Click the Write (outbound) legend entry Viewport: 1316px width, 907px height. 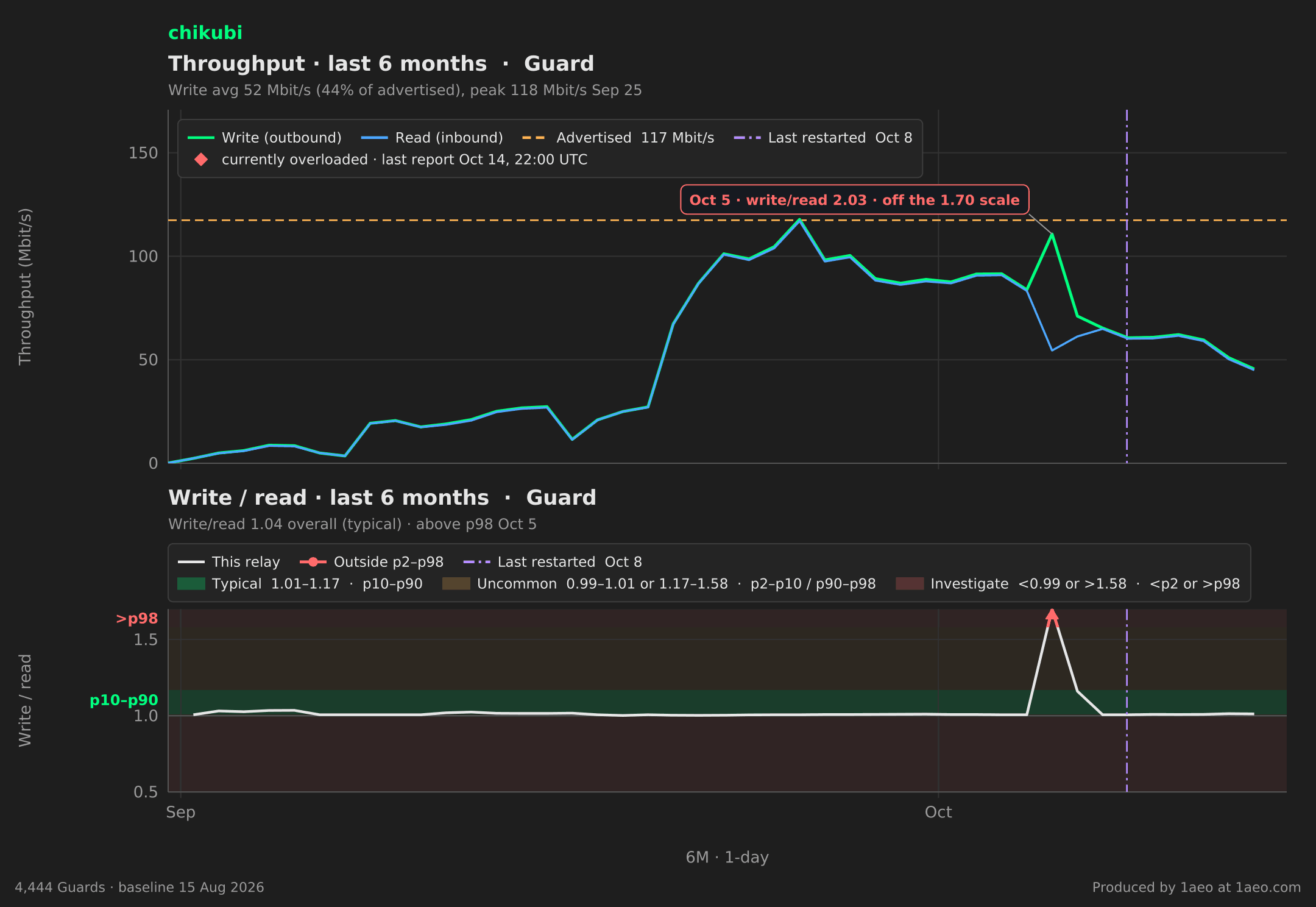point(264,138)
